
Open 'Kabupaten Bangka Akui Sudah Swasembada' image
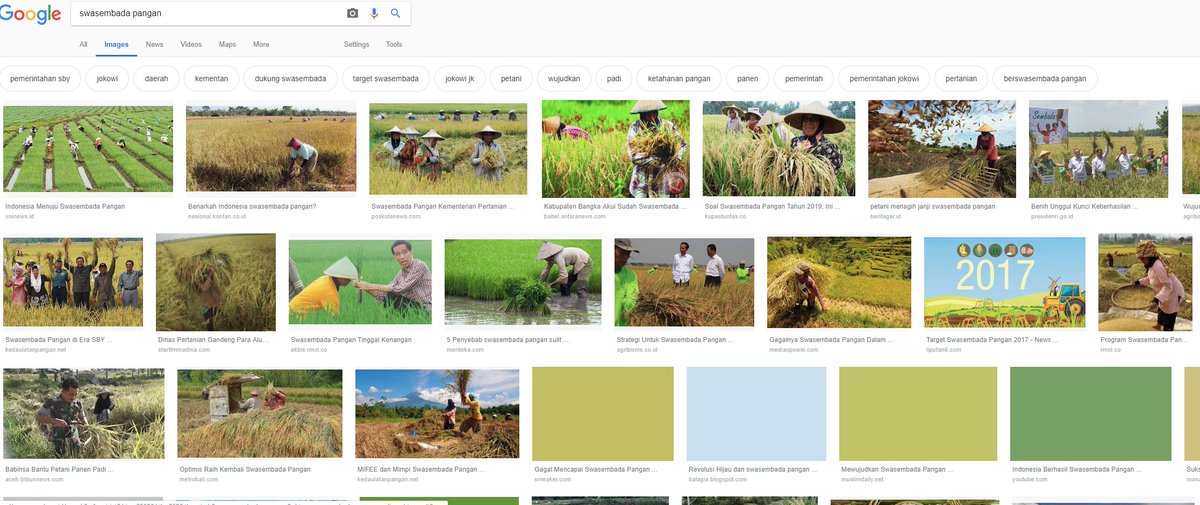coord(616,148)
